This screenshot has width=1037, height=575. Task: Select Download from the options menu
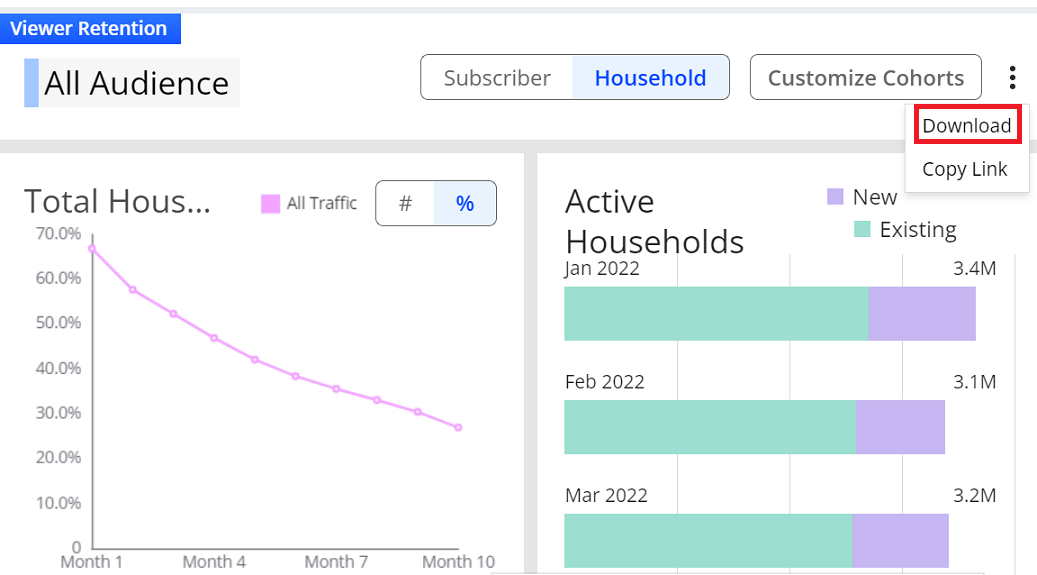(967, 125)
